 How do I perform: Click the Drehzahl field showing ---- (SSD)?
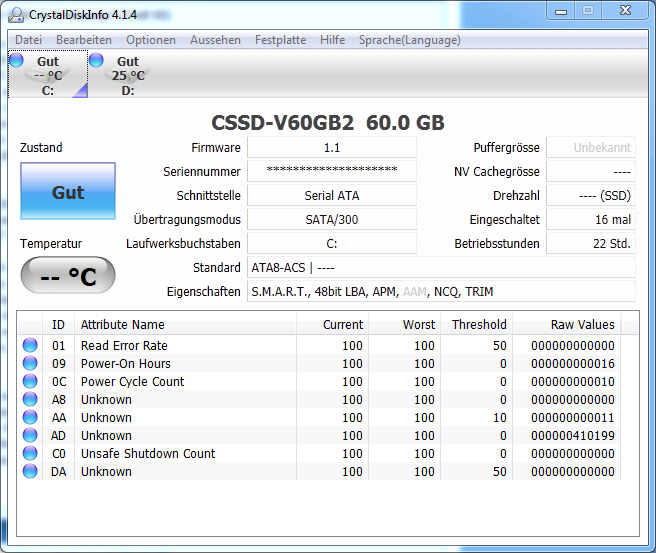(x=591, y=195)
